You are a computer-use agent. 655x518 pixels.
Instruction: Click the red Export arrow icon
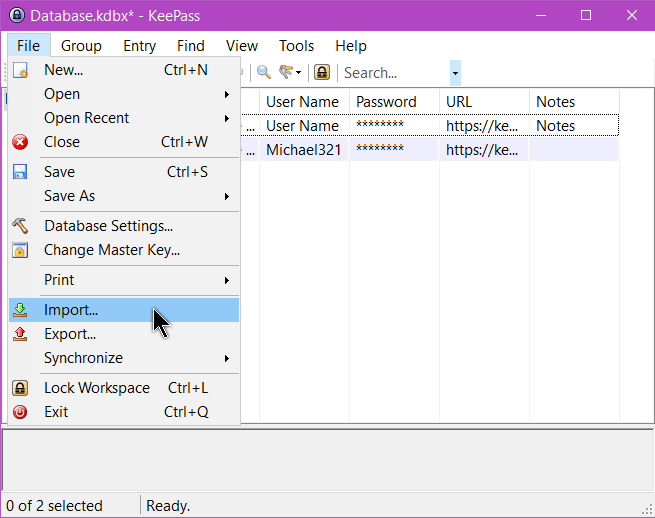(x=20, y=334)
